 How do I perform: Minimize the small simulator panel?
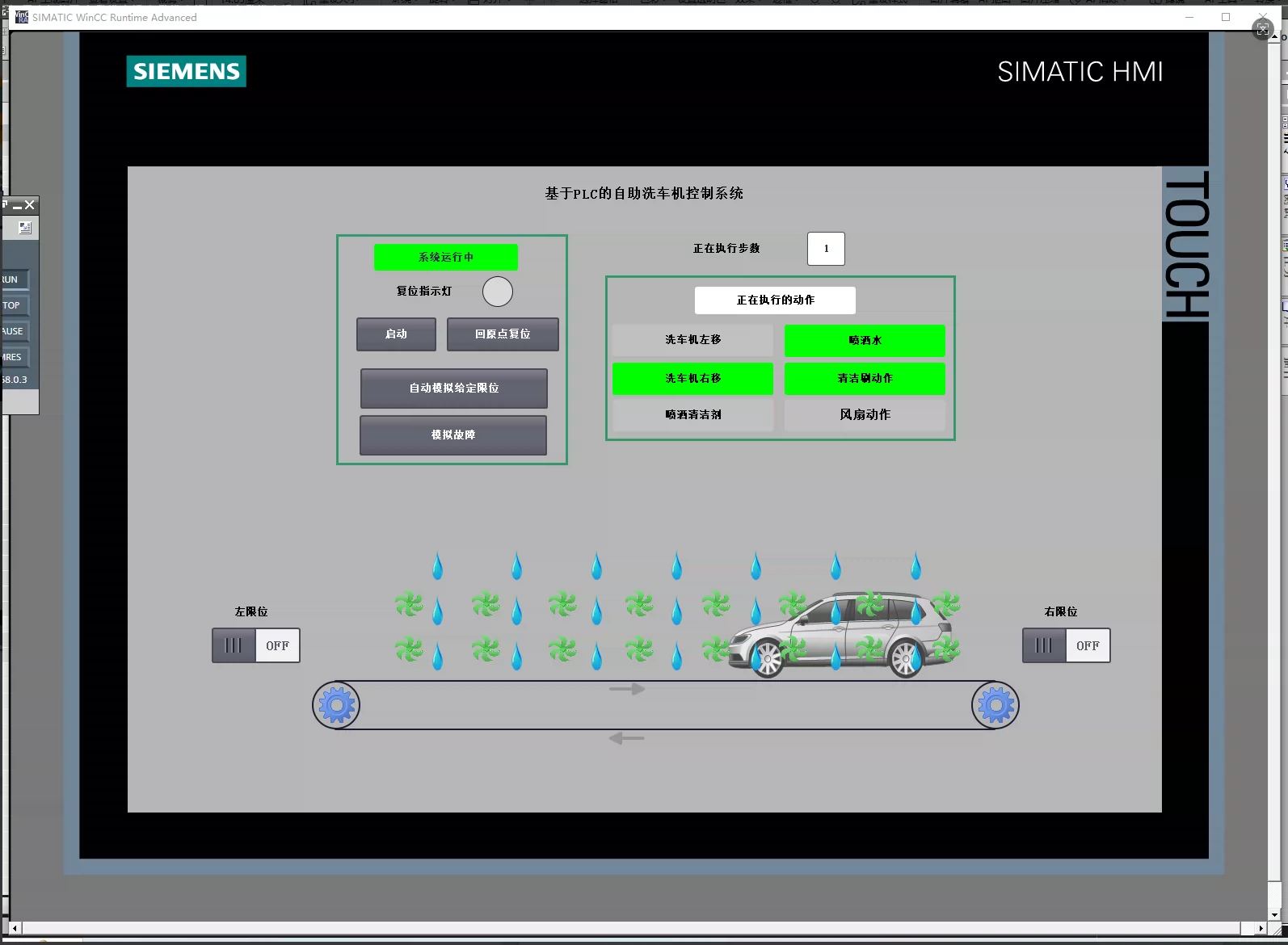(17, 206)
